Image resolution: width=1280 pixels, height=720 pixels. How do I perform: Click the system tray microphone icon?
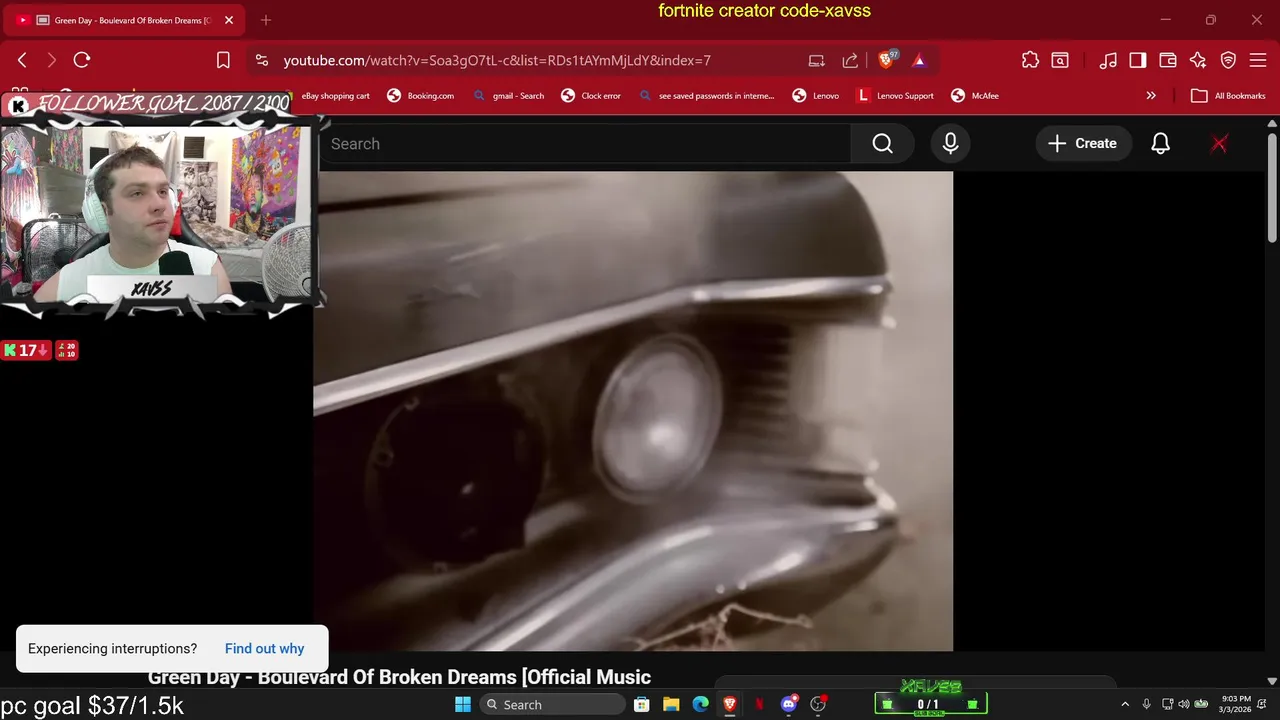tap(1147, 704)
